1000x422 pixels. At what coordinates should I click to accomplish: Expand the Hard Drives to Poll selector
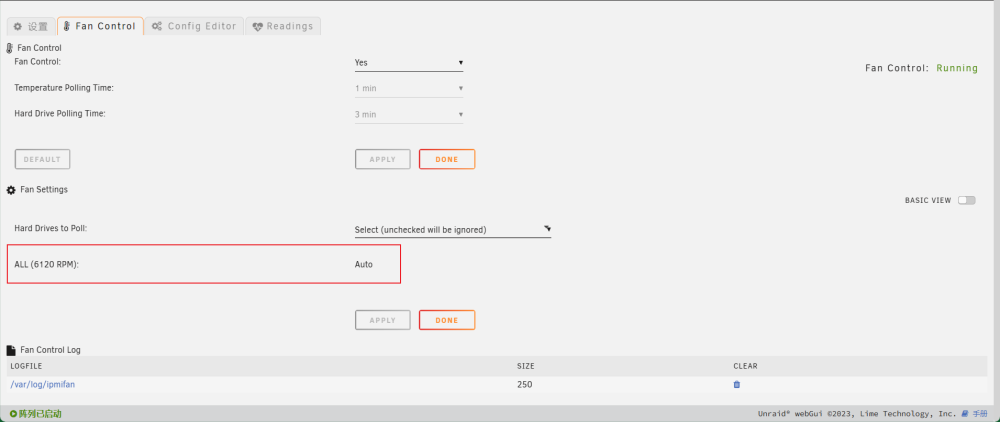[x=453, y=229]
